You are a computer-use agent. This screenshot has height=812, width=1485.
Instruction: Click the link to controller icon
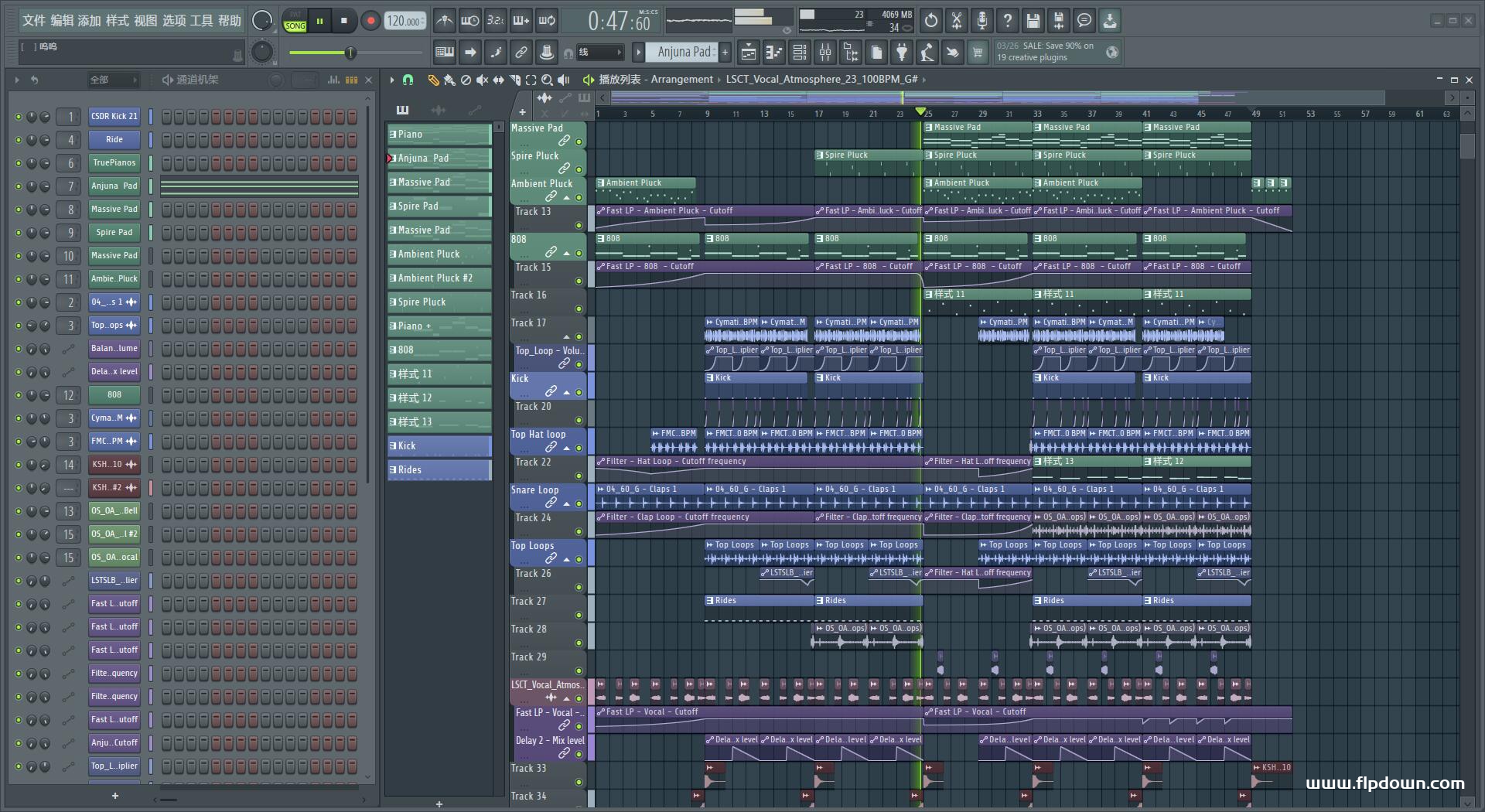coord(521,53)
